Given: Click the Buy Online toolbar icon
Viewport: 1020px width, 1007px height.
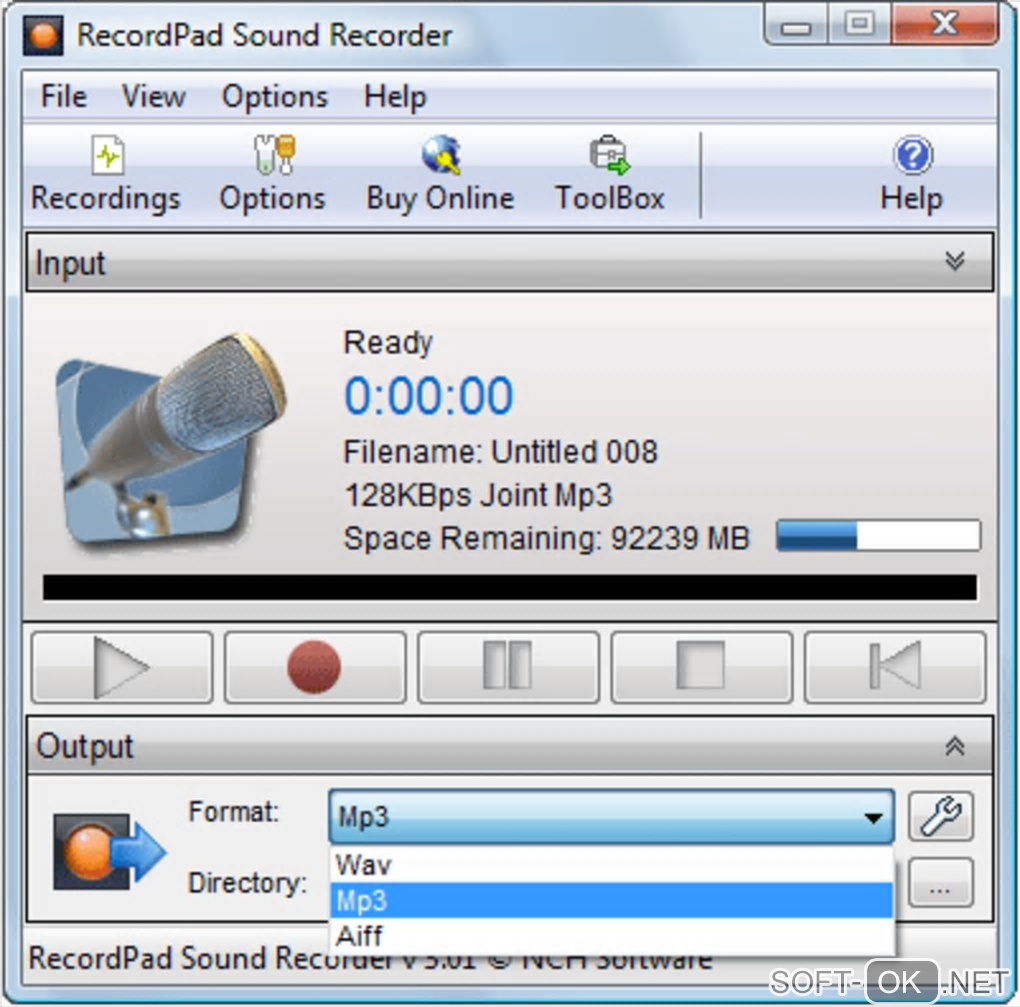Looking at the screenshot, I should (440, 174).
